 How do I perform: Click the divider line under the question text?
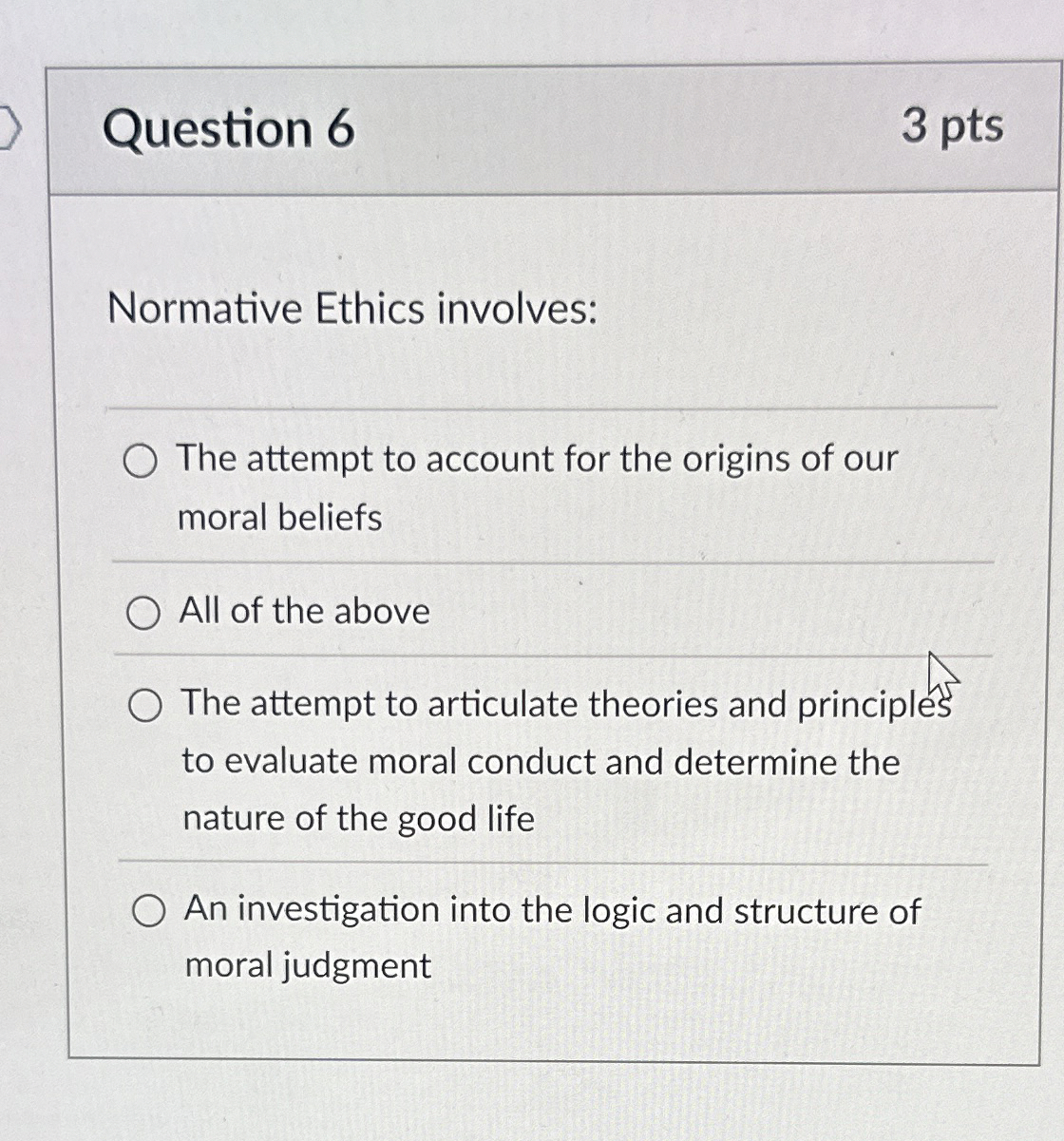pos(549,407)
